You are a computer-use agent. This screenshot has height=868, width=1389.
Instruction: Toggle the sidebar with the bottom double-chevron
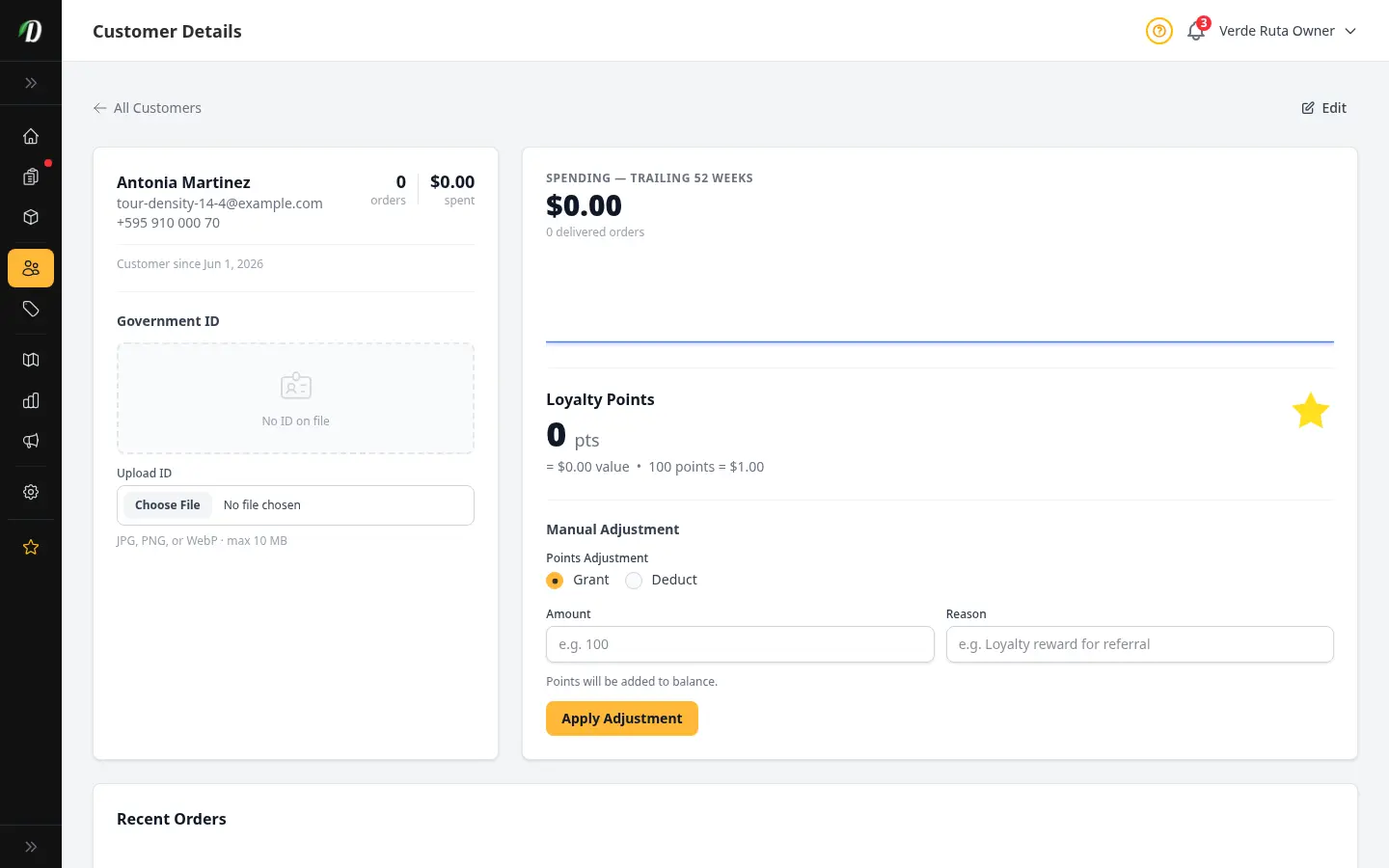tap(31, 847)
